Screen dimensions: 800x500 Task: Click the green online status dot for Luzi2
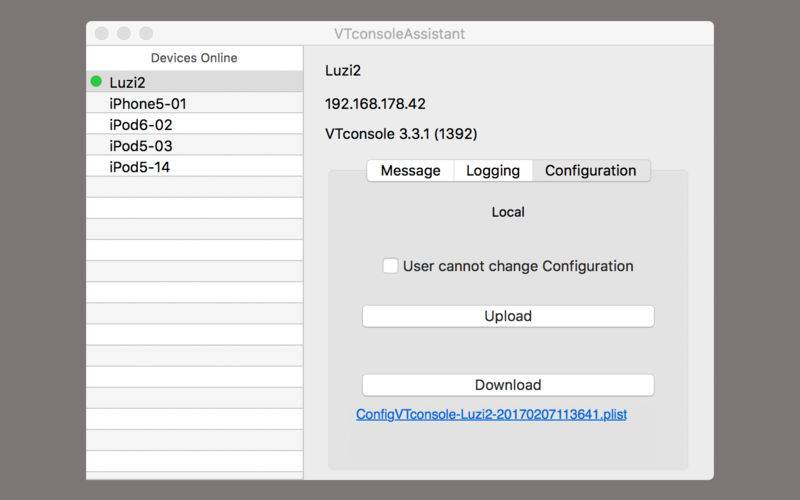click(96, 81)
